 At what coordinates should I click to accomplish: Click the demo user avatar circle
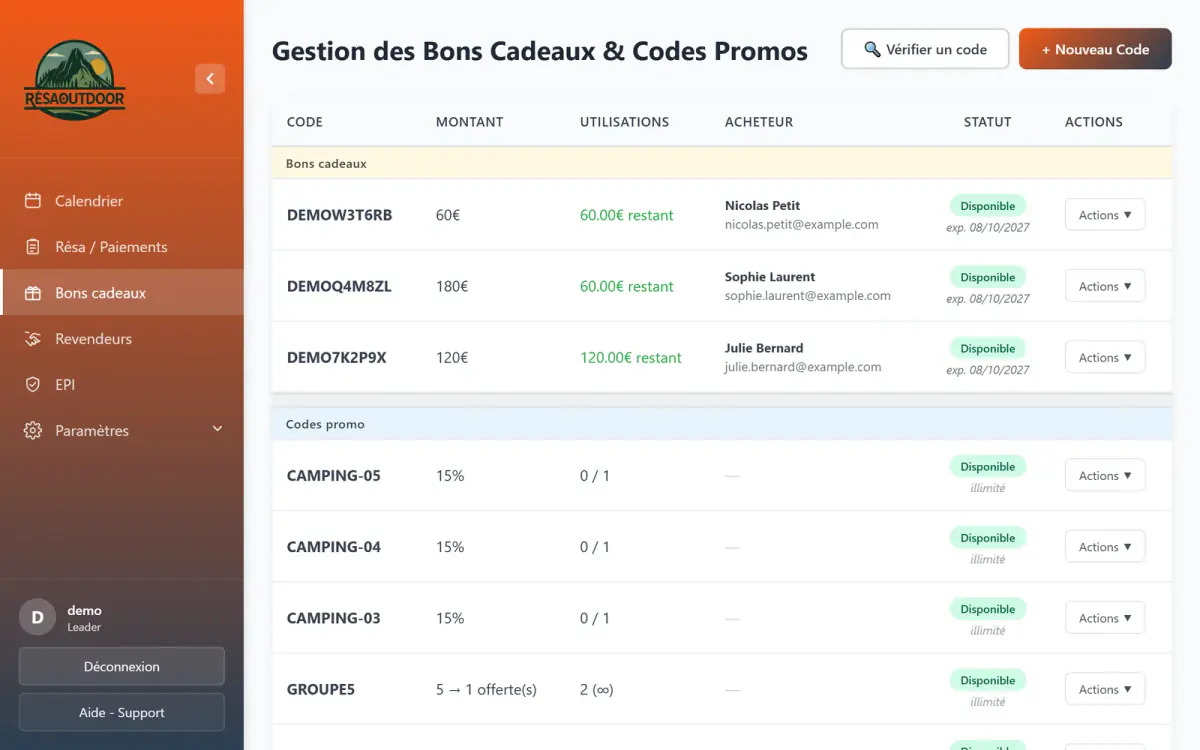(x=38, y=617)
